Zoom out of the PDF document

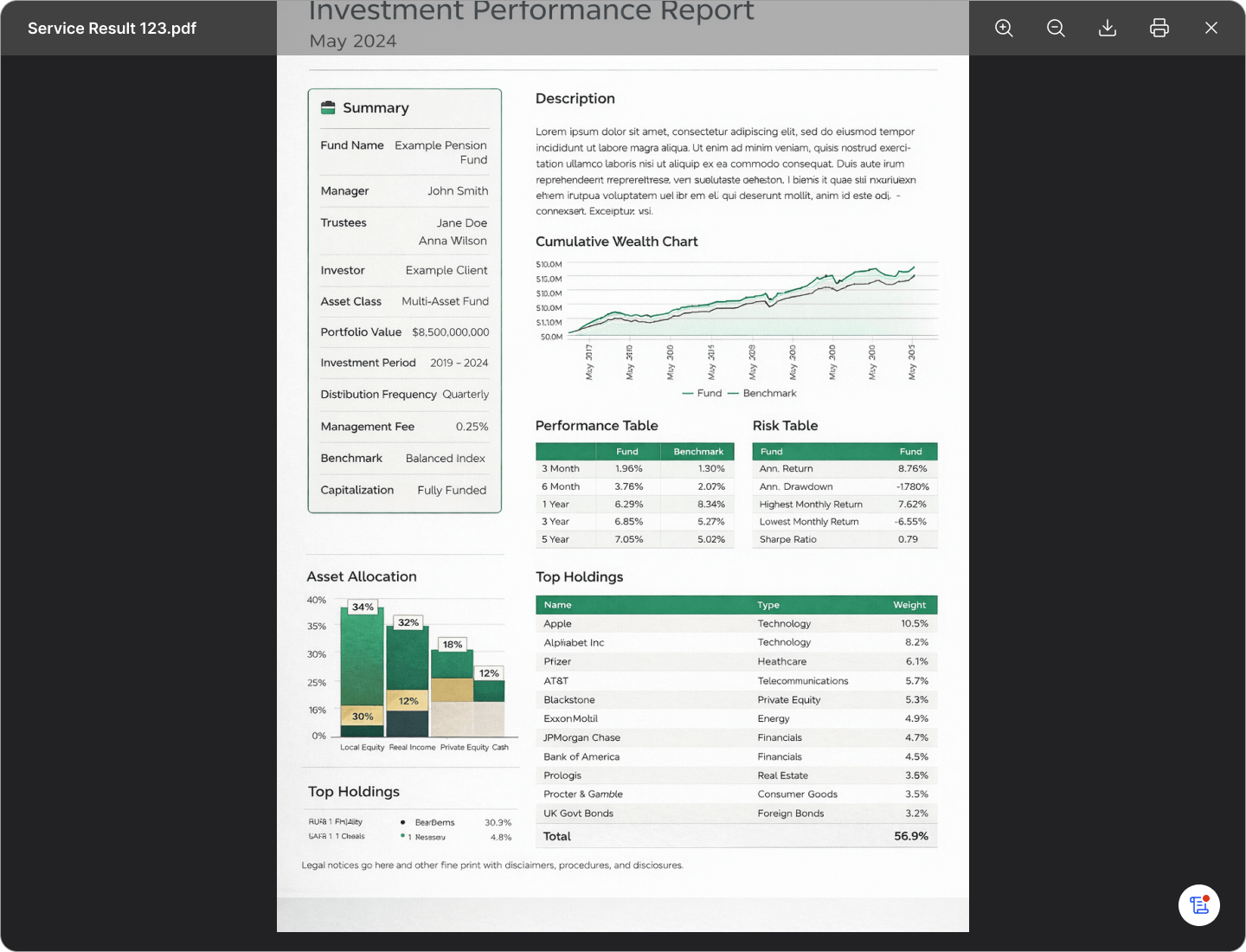tap(1056, 28)
